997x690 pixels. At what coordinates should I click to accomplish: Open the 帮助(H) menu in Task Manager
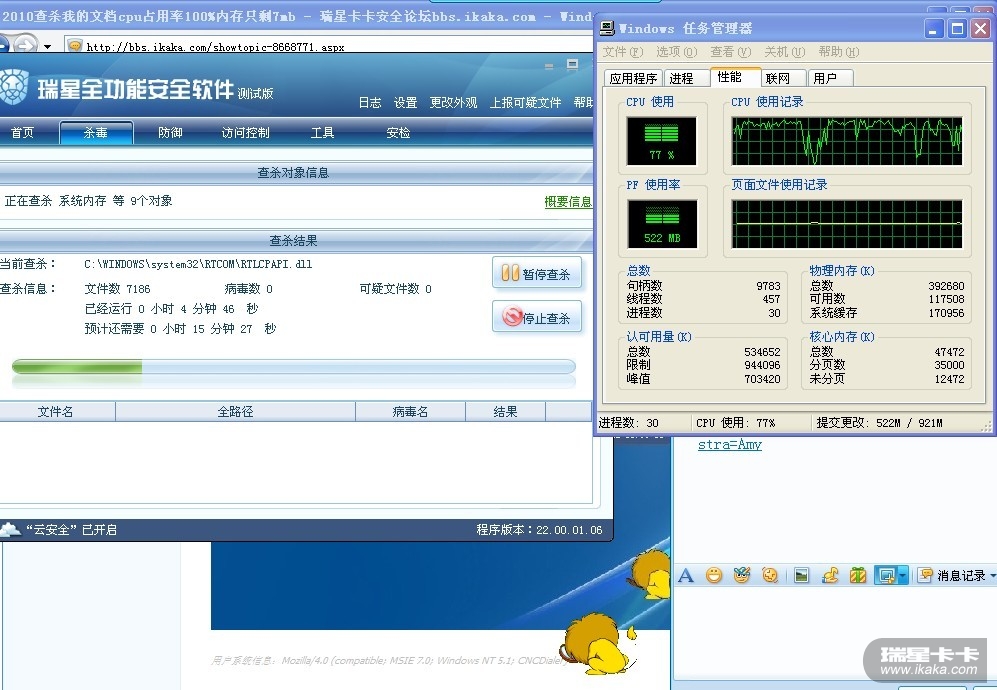pyautogui.click(x=839, y=52)
